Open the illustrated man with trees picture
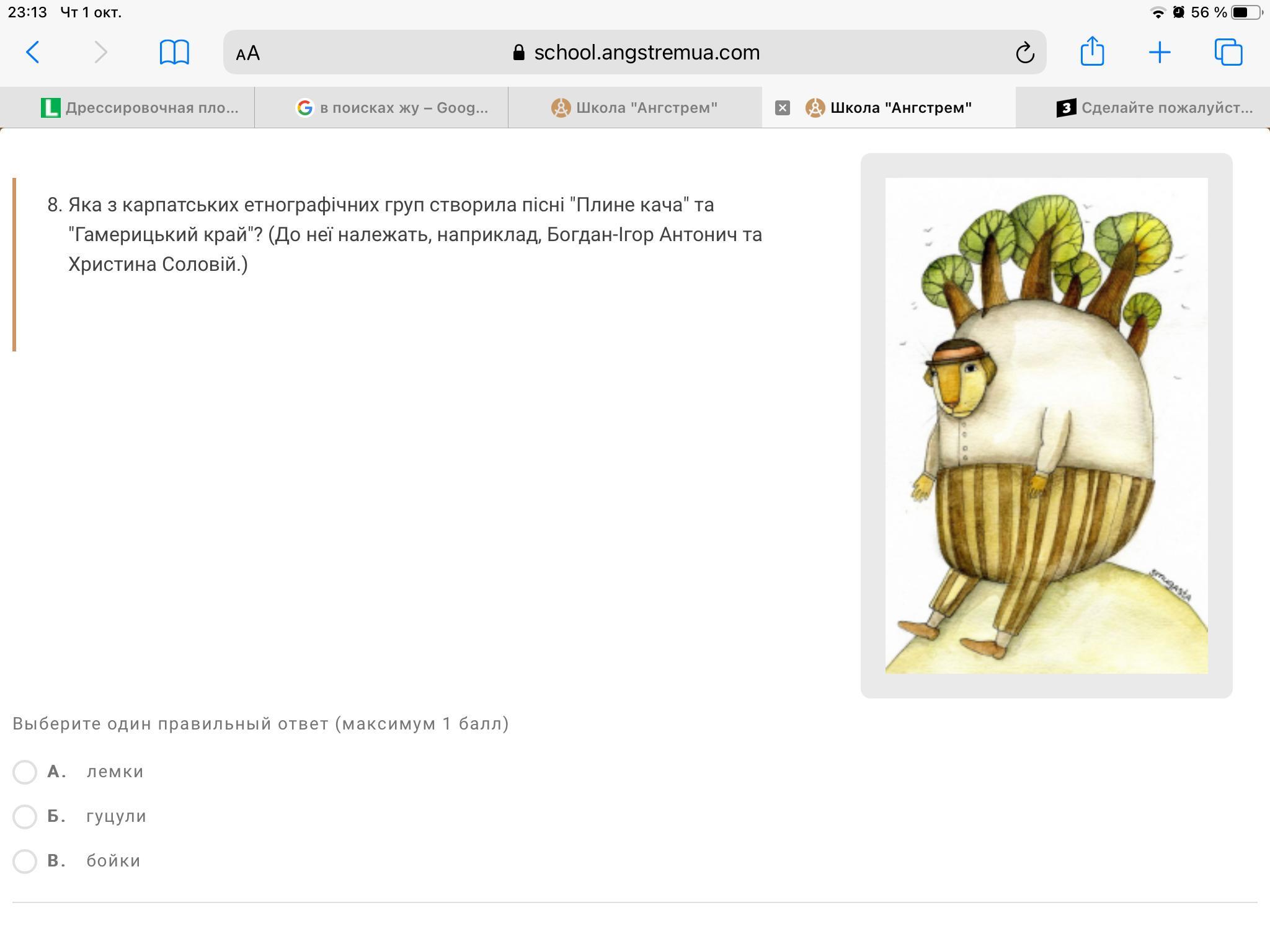Viewport: 1270px width, 952px height. pos(1046,425)
